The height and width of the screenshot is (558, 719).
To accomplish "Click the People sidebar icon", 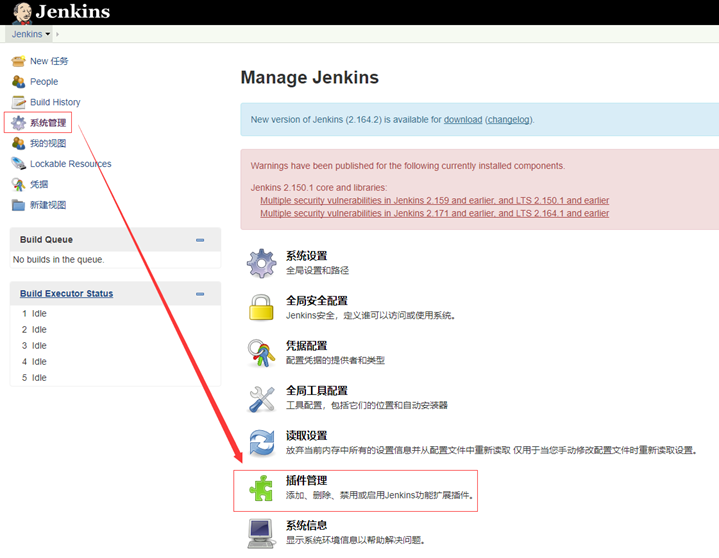I will click(18, 82).
